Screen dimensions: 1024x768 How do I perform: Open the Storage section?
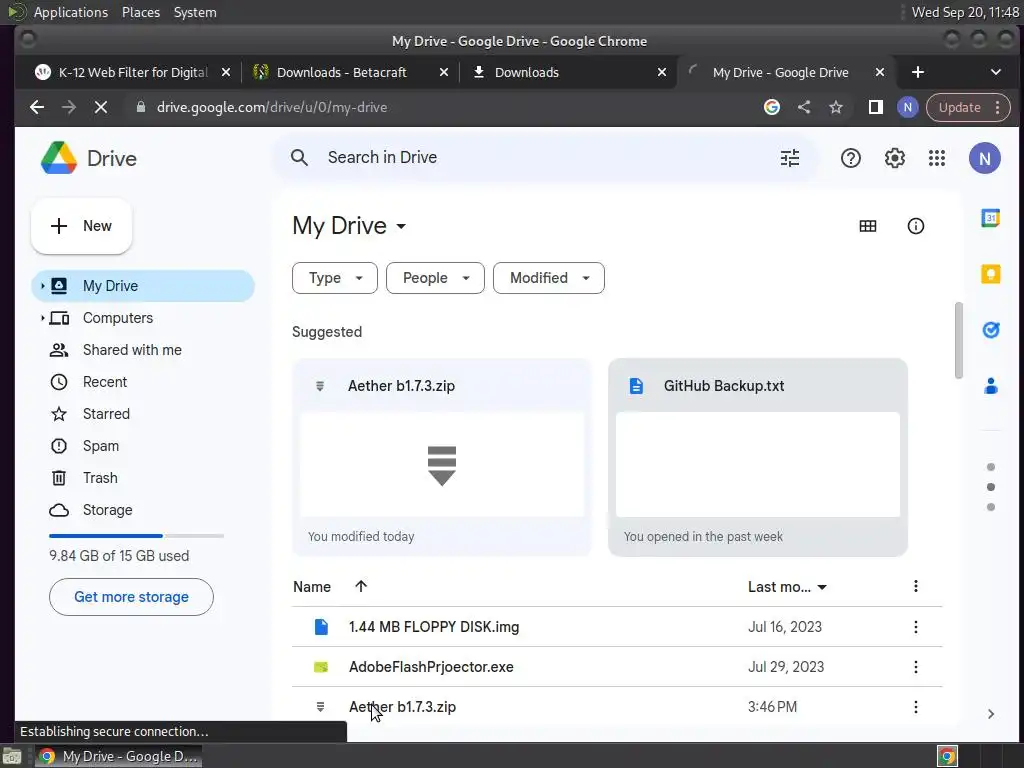point(143,510)
